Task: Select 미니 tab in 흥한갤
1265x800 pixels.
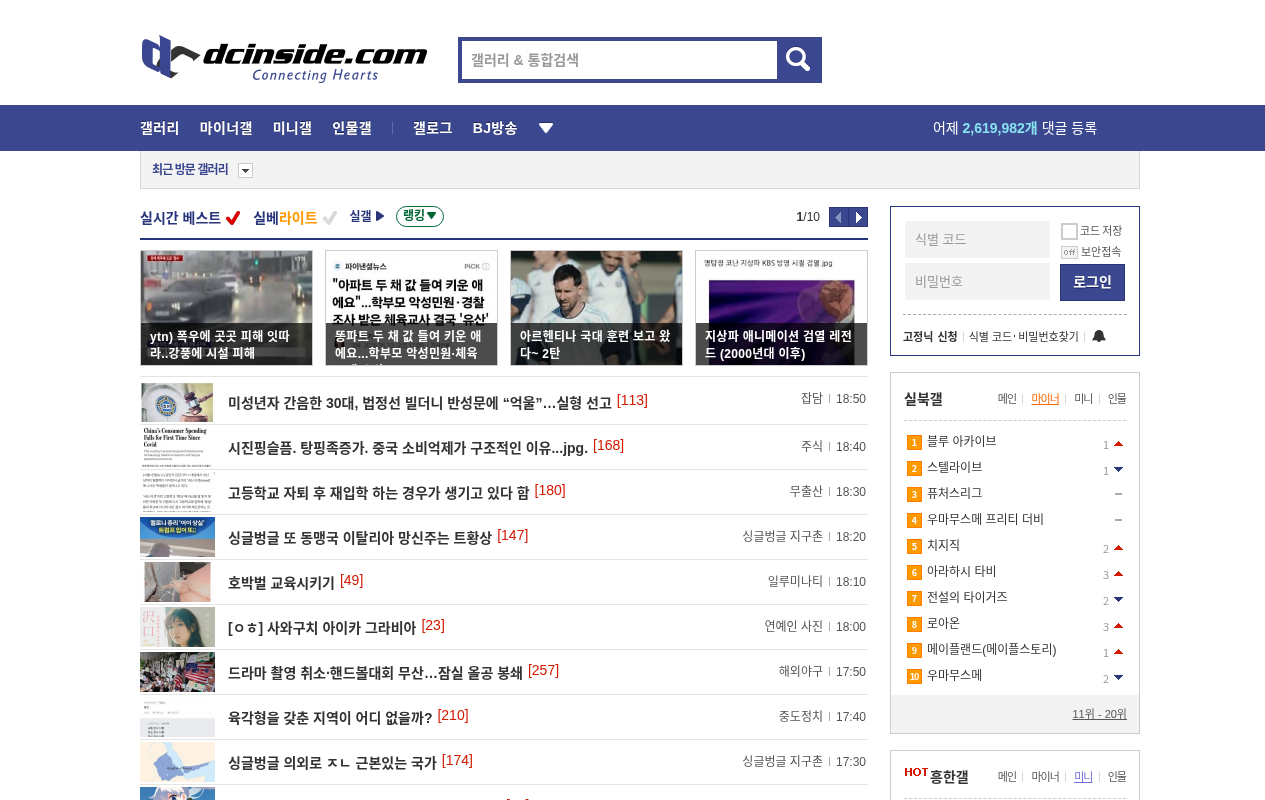Action: (x=1083, y=776)
